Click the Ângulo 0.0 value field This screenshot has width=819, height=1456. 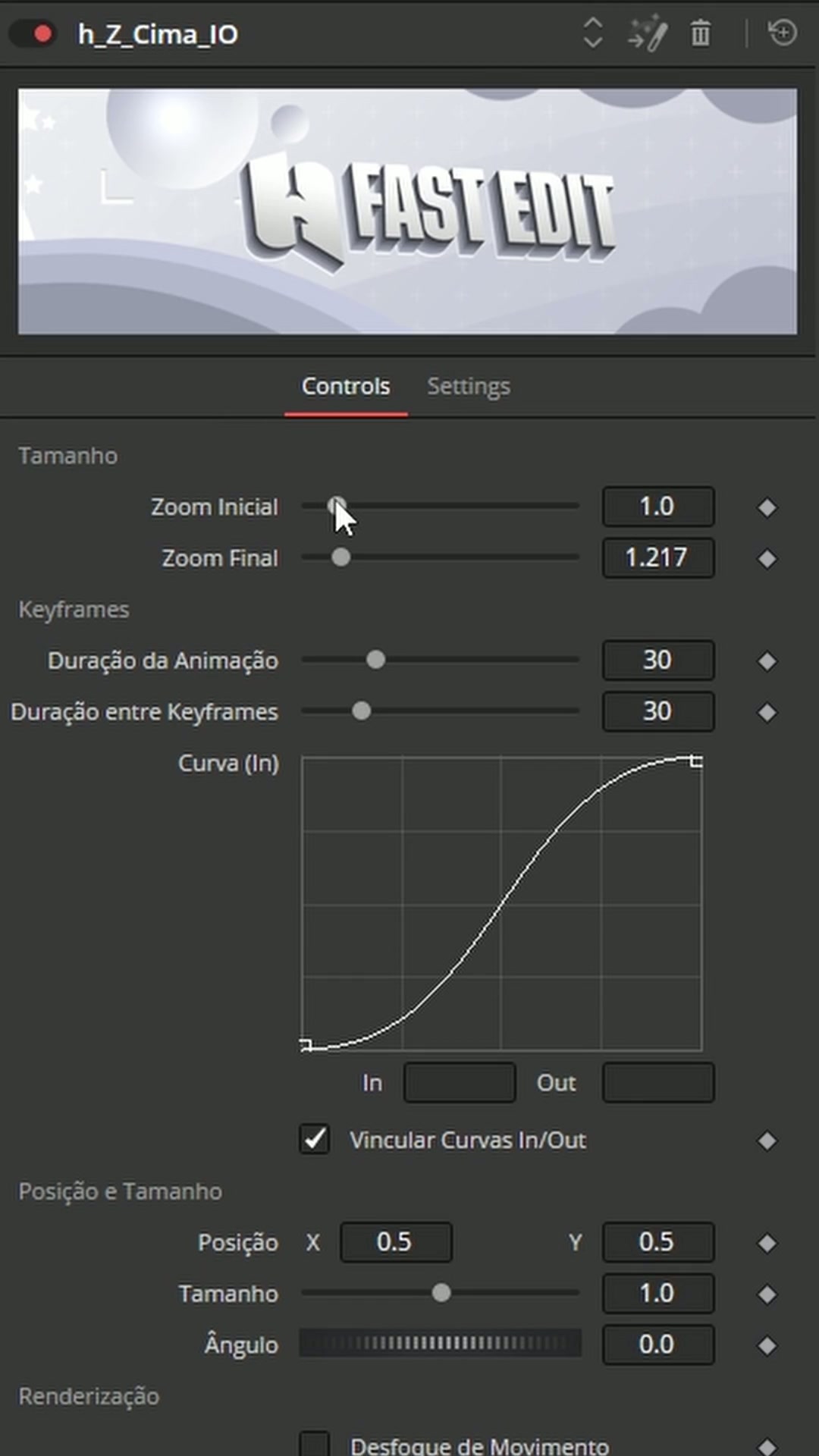click(x=658, y=1345)
